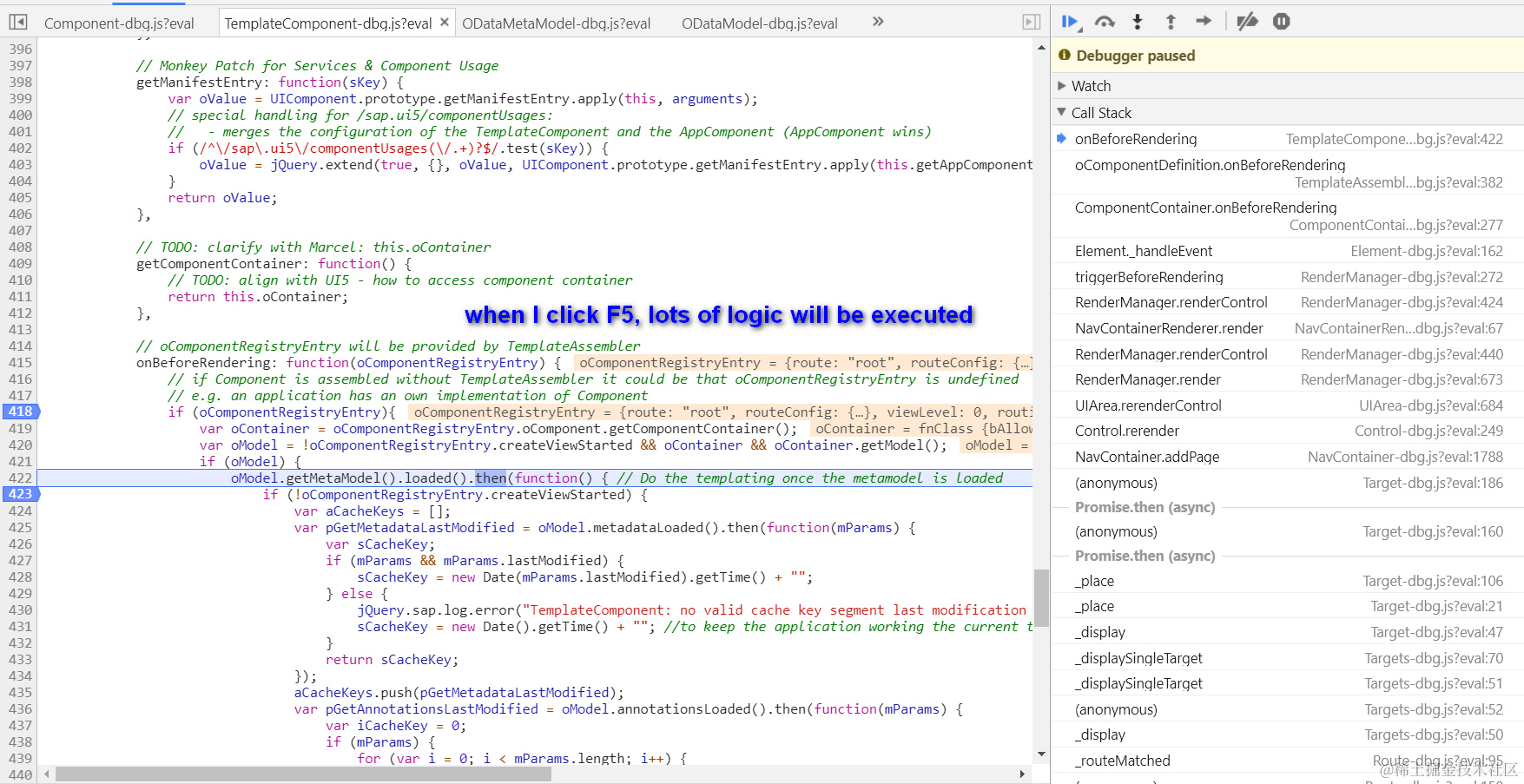Select oComponentDefinition.onBeforeRendering stack frame

tap(1287, 174)
